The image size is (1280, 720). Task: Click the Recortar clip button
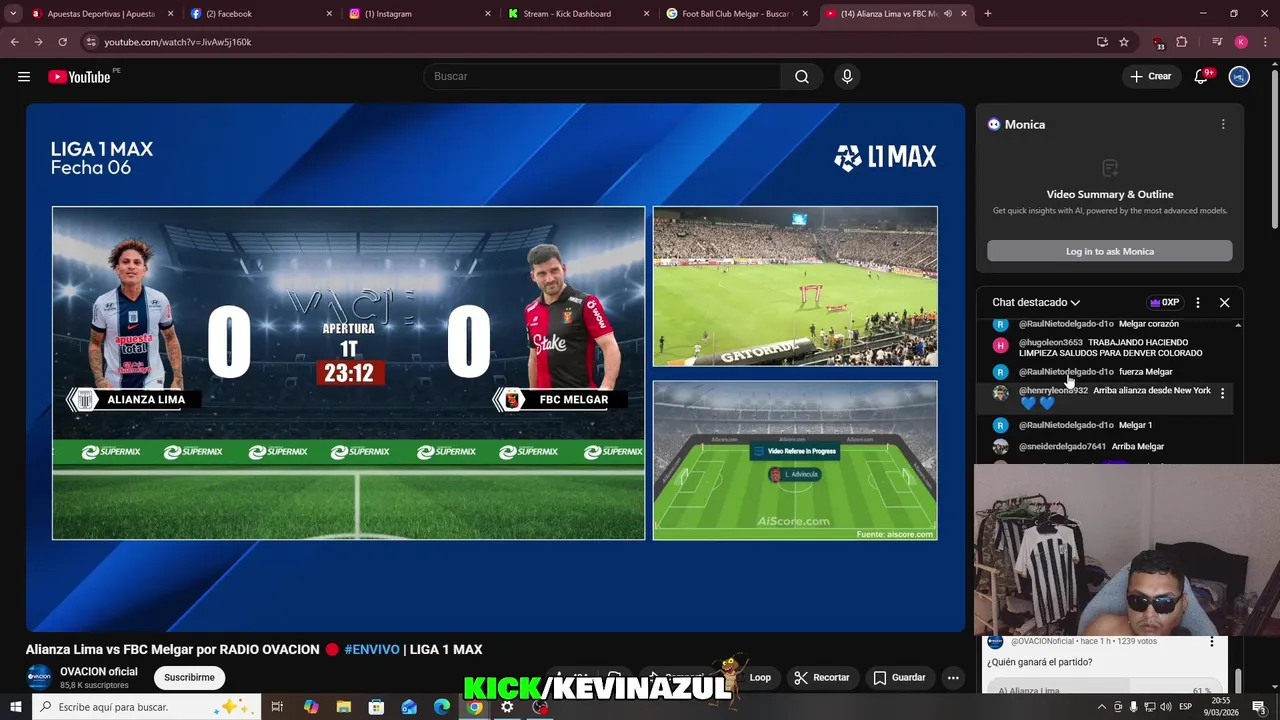[821, 678]
